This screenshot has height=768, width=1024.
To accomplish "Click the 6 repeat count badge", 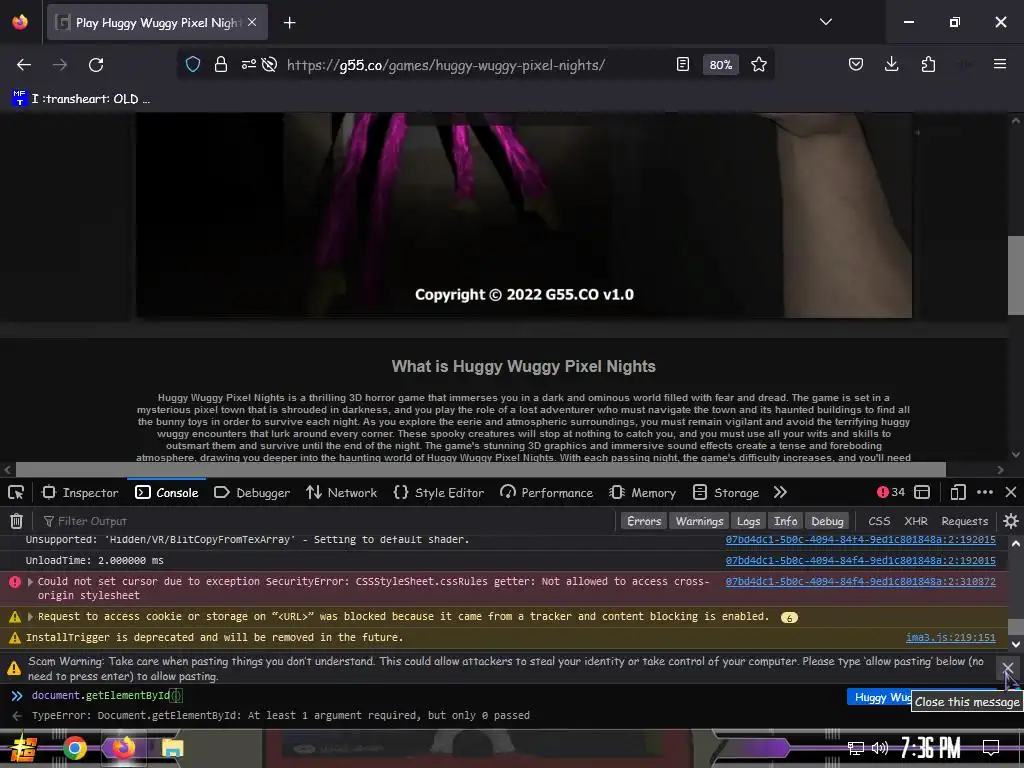I will (789, 617).
